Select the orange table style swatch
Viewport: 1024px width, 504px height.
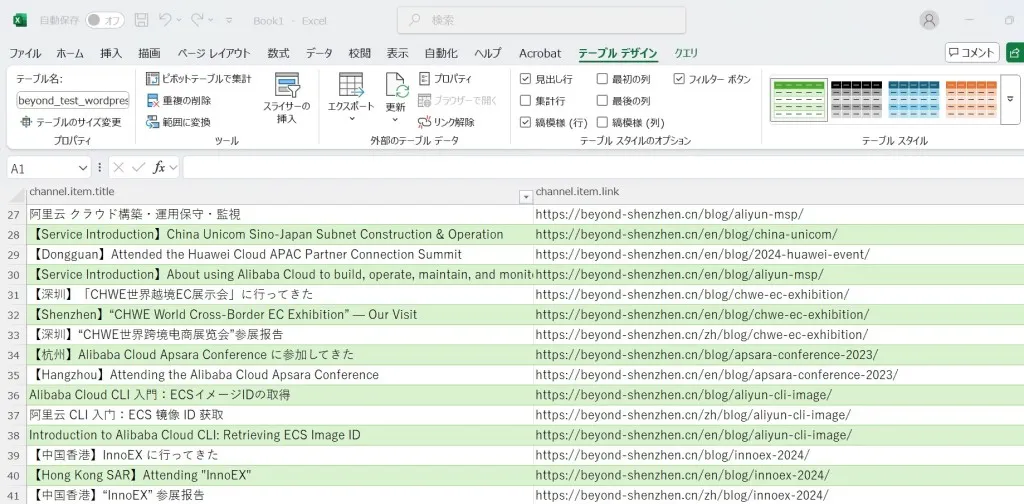pos(970,98)
